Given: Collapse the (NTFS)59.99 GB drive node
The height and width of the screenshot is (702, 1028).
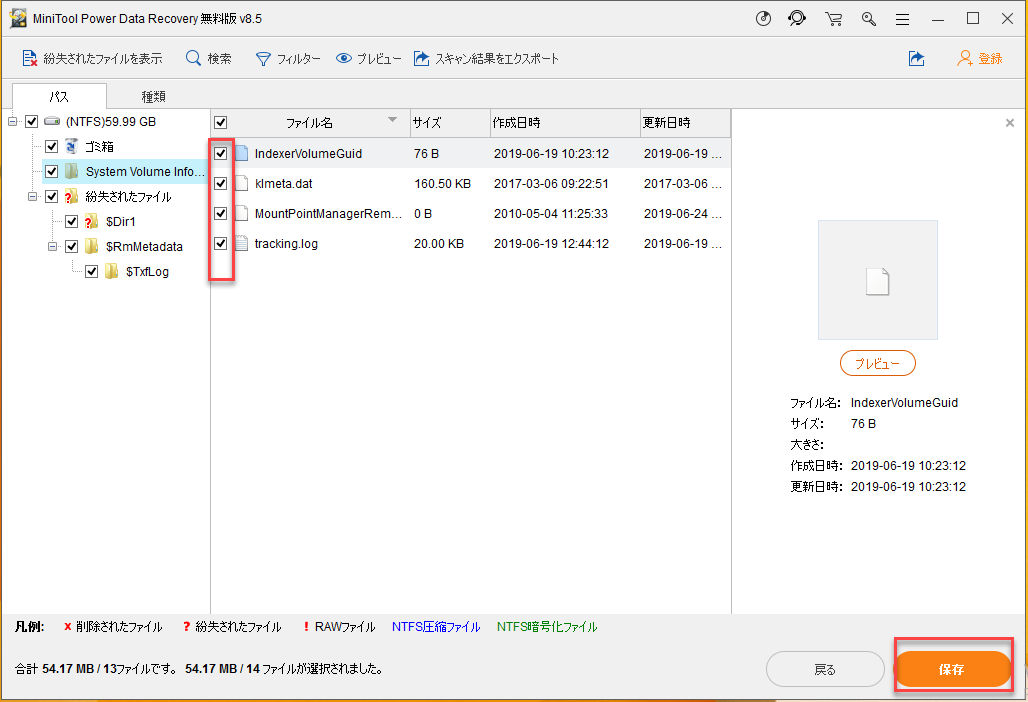Looking at the screenshot, I should [x=12, y=121].
